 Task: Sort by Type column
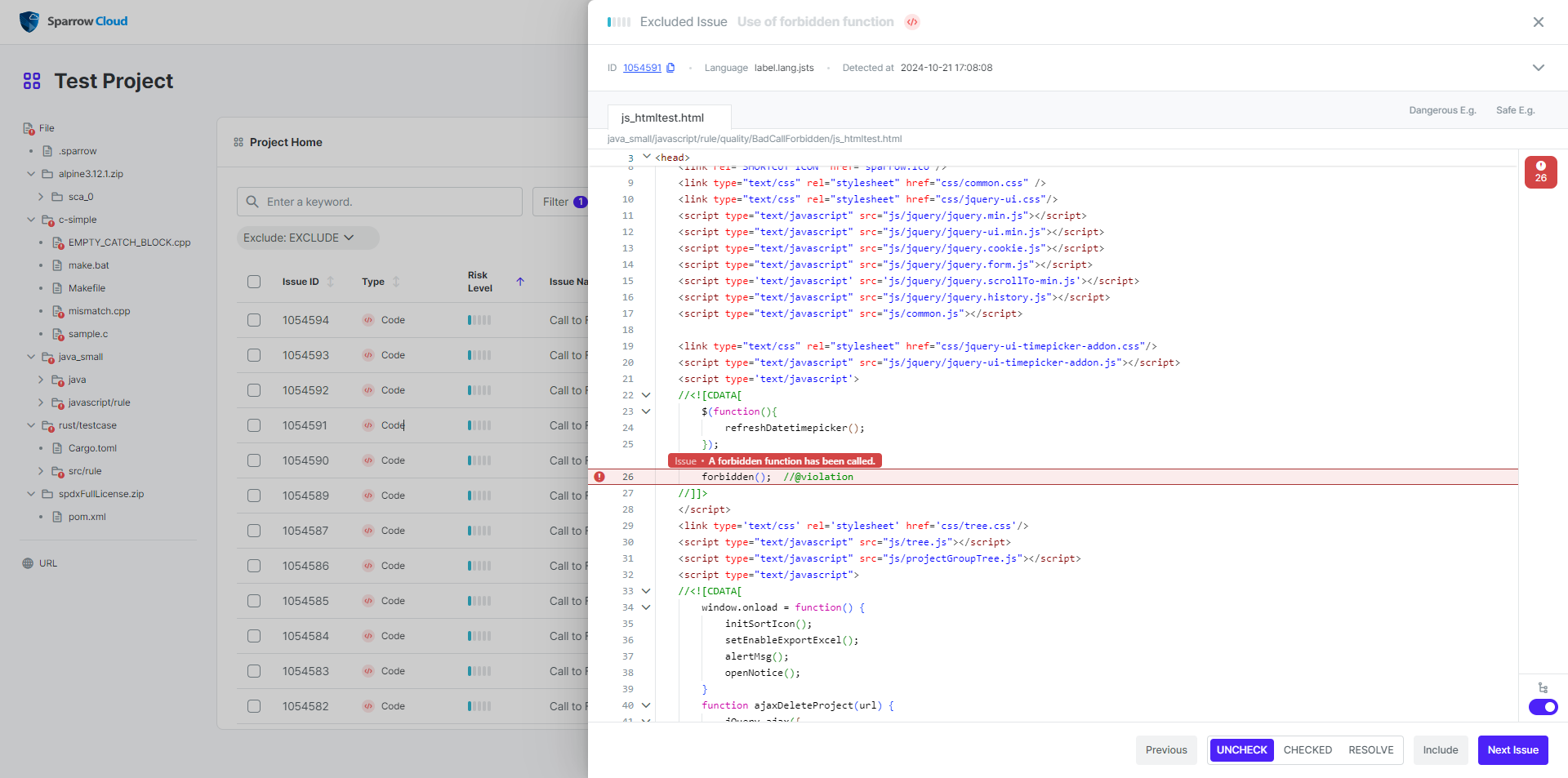(x=396, y=282)
